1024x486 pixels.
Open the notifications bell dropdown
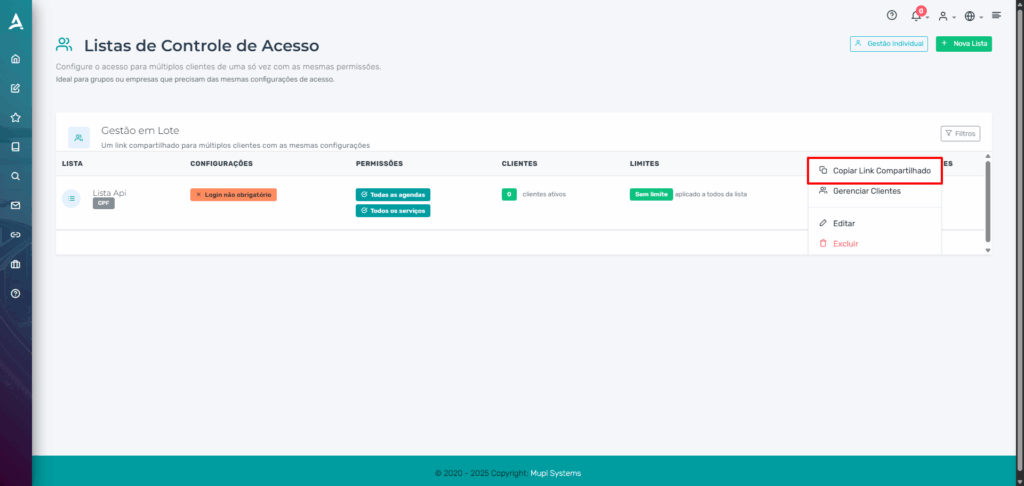tap(917, 16)
